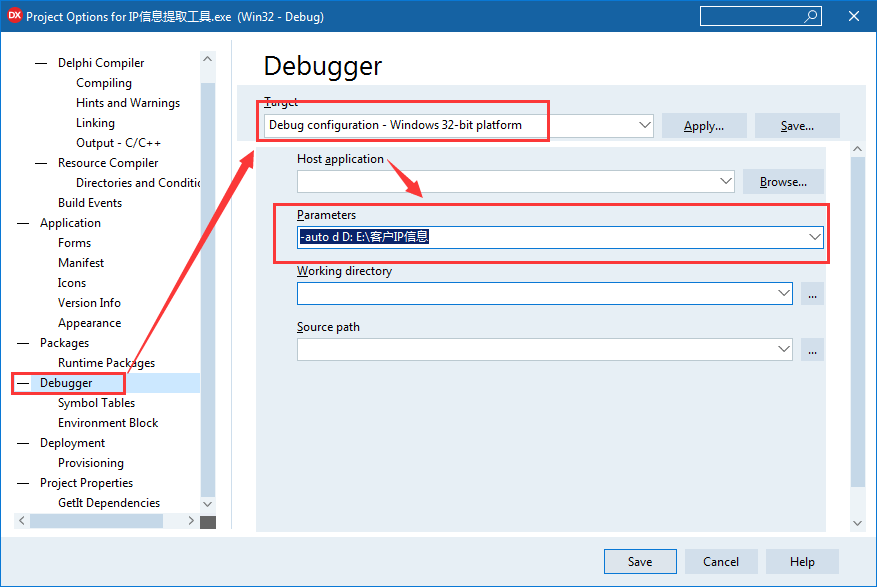Click the Apply... button
Image resolution: width=877 pixels, height=587 pixels.
tap(704, 126)
